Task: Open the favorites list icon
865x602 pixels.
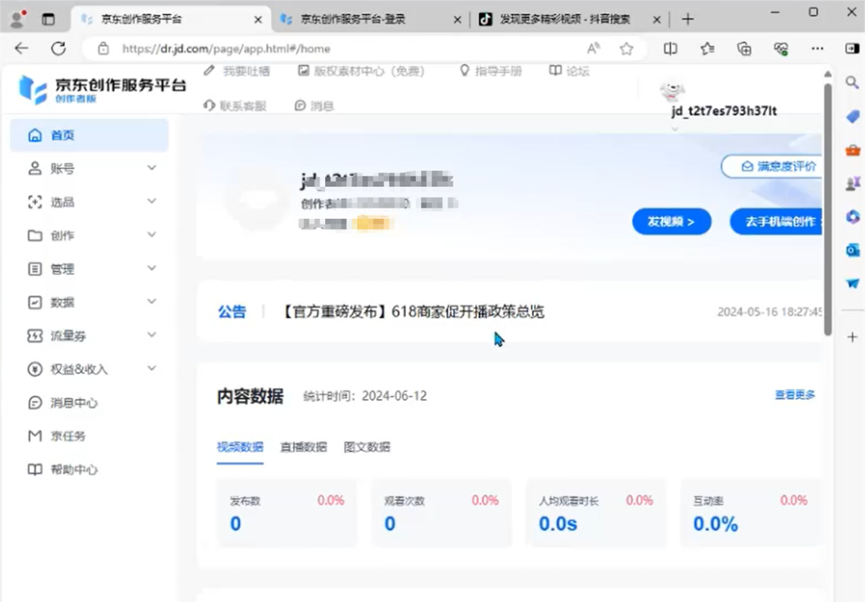Action: (x=707, y=49)
